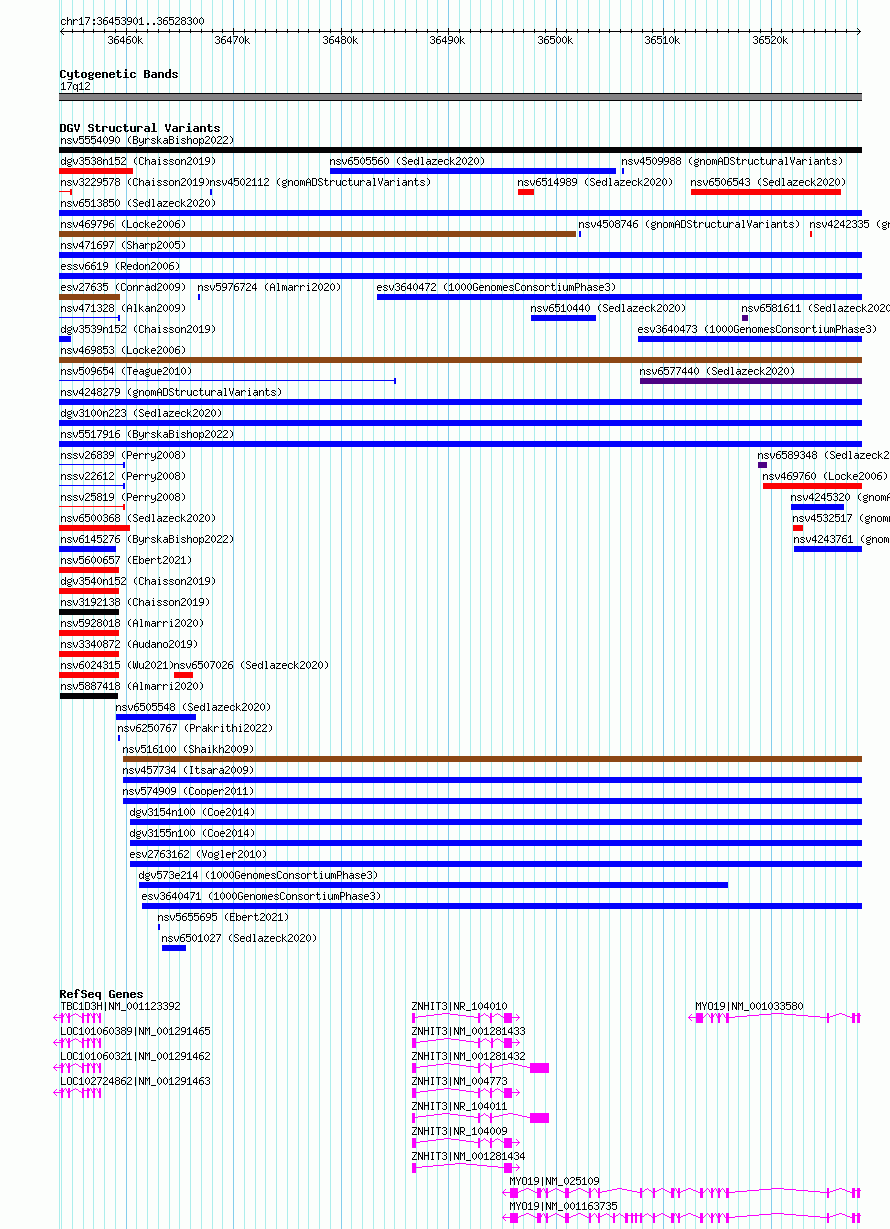Viewport: 890px width, 1229px height.
Task: Click MYO19|NM_001033580 gene label
Action: point(749,1006)
